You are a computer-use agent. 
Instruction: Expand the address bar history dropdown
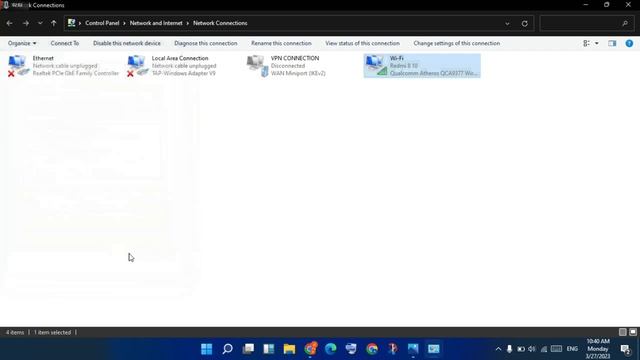pos(507,24)
